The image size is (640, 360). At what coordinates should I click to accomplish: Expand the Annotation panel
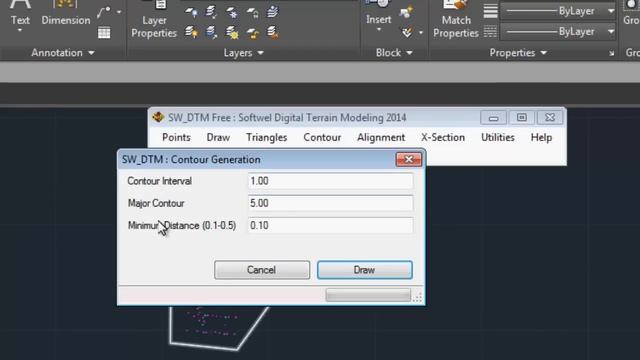coord(63,53)
